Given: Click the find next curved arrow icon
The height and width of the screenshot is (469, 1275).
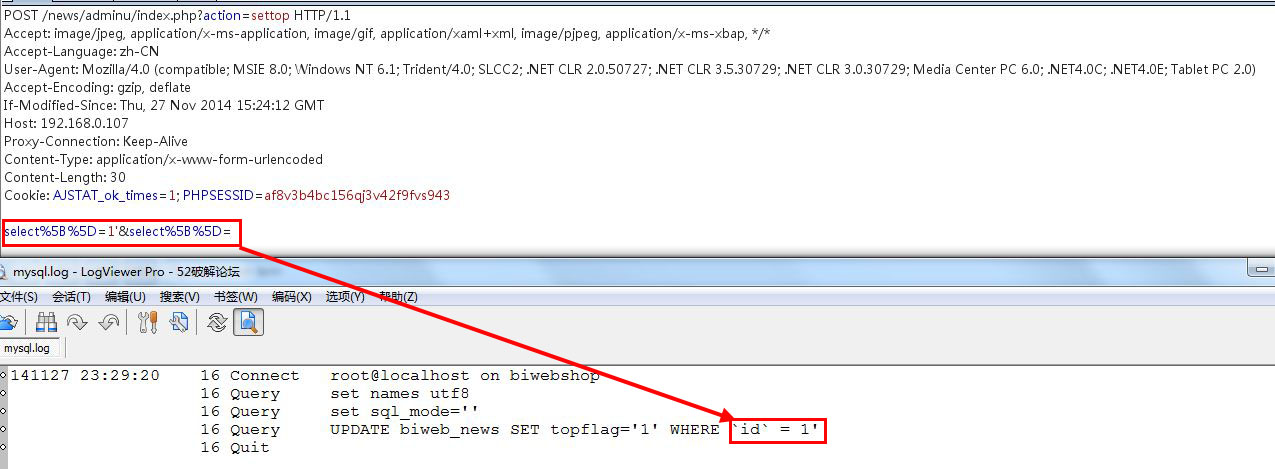Looking at the screenshot, I should pos(76,321).
